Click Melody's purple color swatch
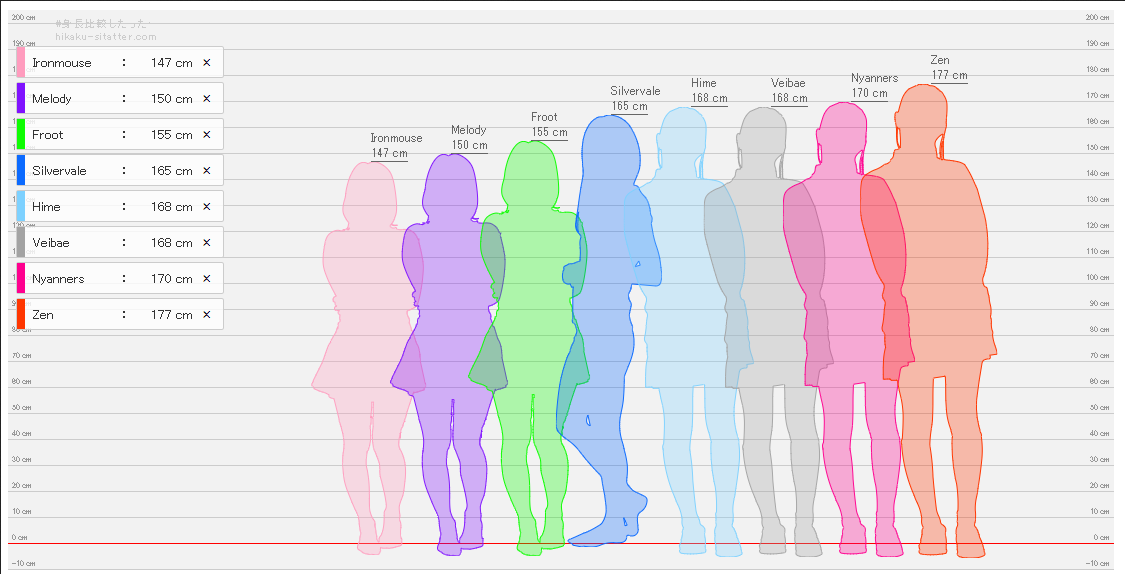 click(21, 98)
